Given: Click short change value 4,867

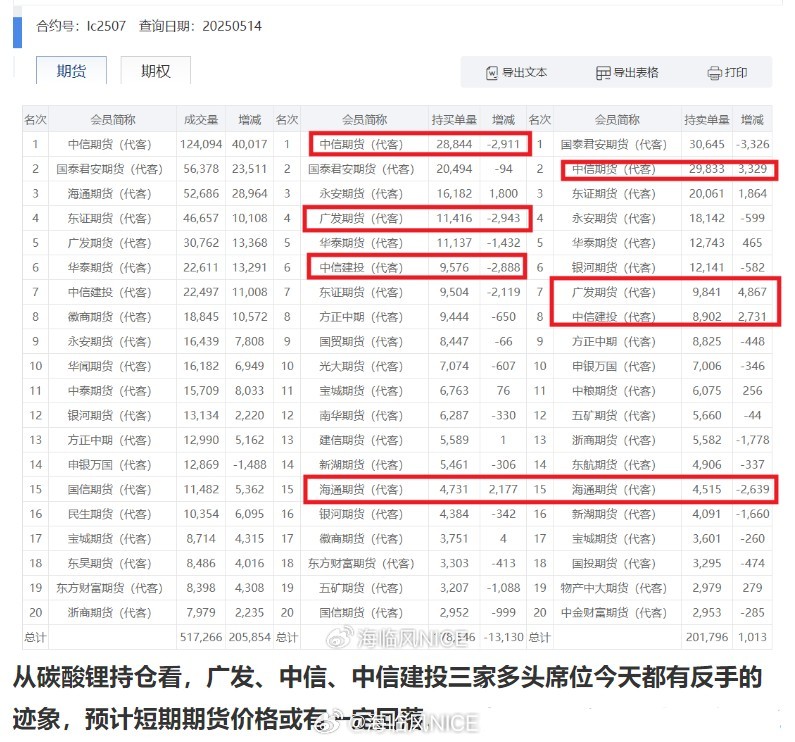Looking at the screenshot, I should [x=752, y=292].
